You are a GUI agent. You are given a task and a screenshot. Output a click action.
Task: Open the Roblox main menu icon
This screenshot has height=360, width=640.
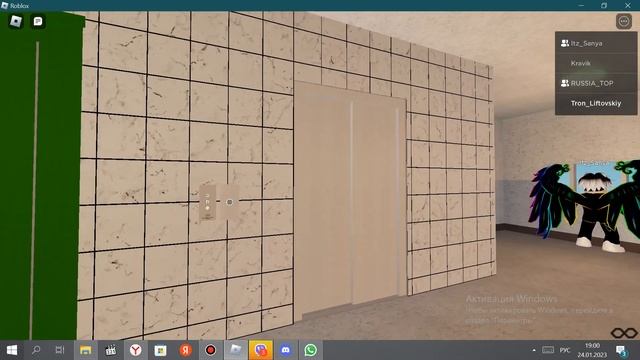[x=16, y=21]
